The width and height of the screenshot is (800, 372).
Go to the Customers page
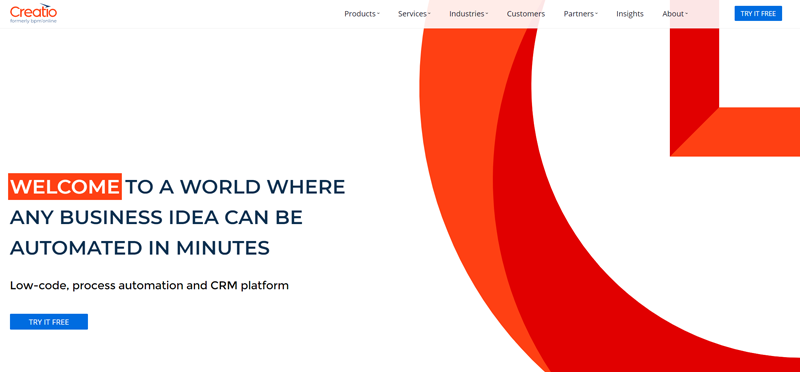coord(526,14)
